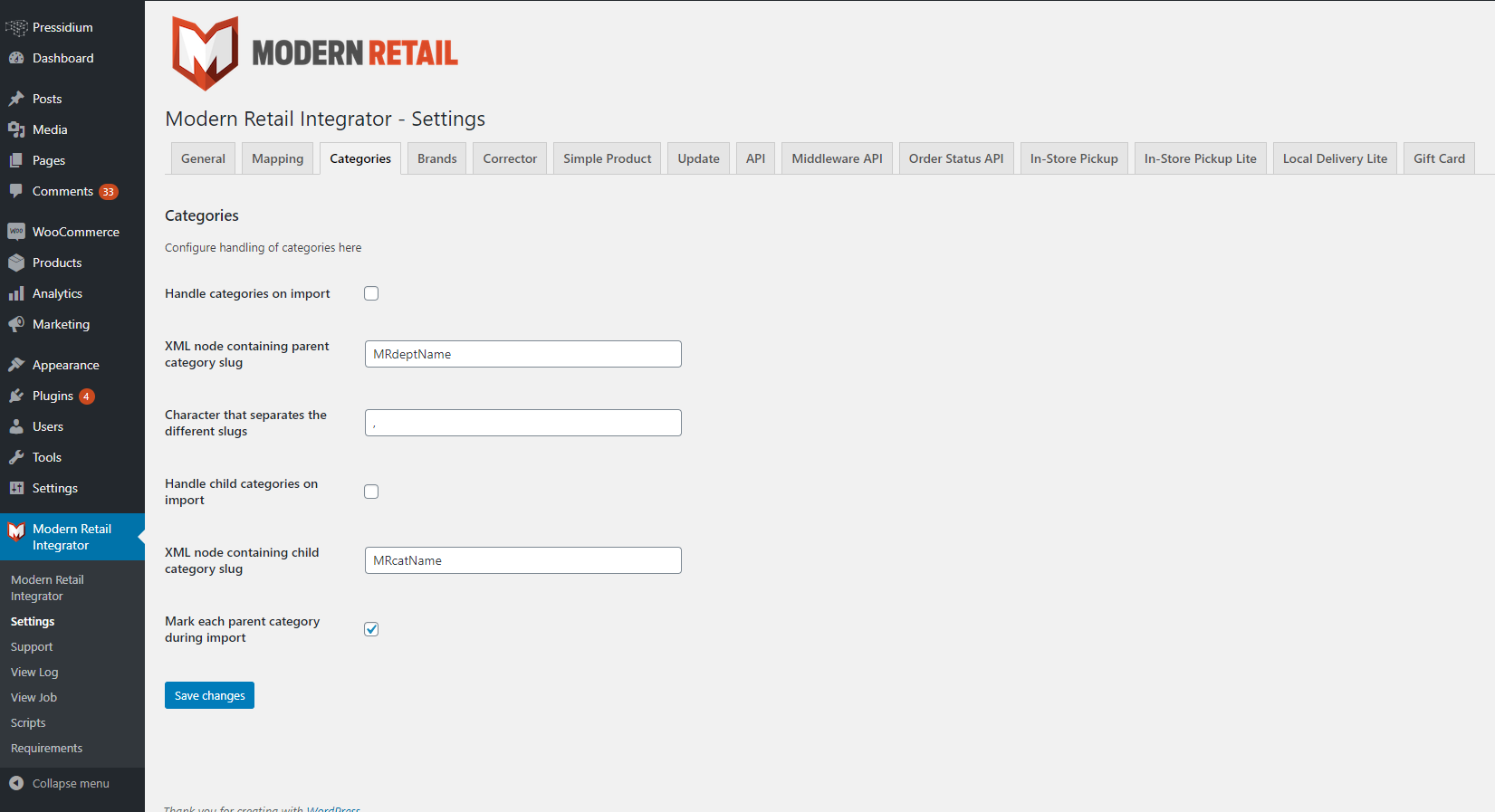
Task: Open the View Job submenu link
Action: click(x=34, y=697)
